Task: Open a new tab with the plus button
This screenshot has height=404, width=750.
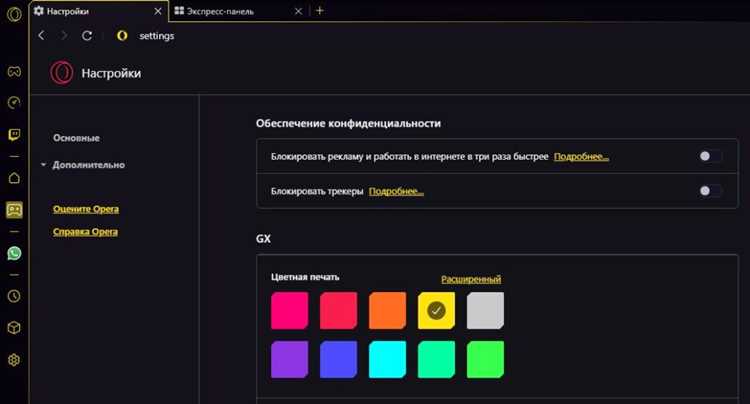Action: pos(320,11)
